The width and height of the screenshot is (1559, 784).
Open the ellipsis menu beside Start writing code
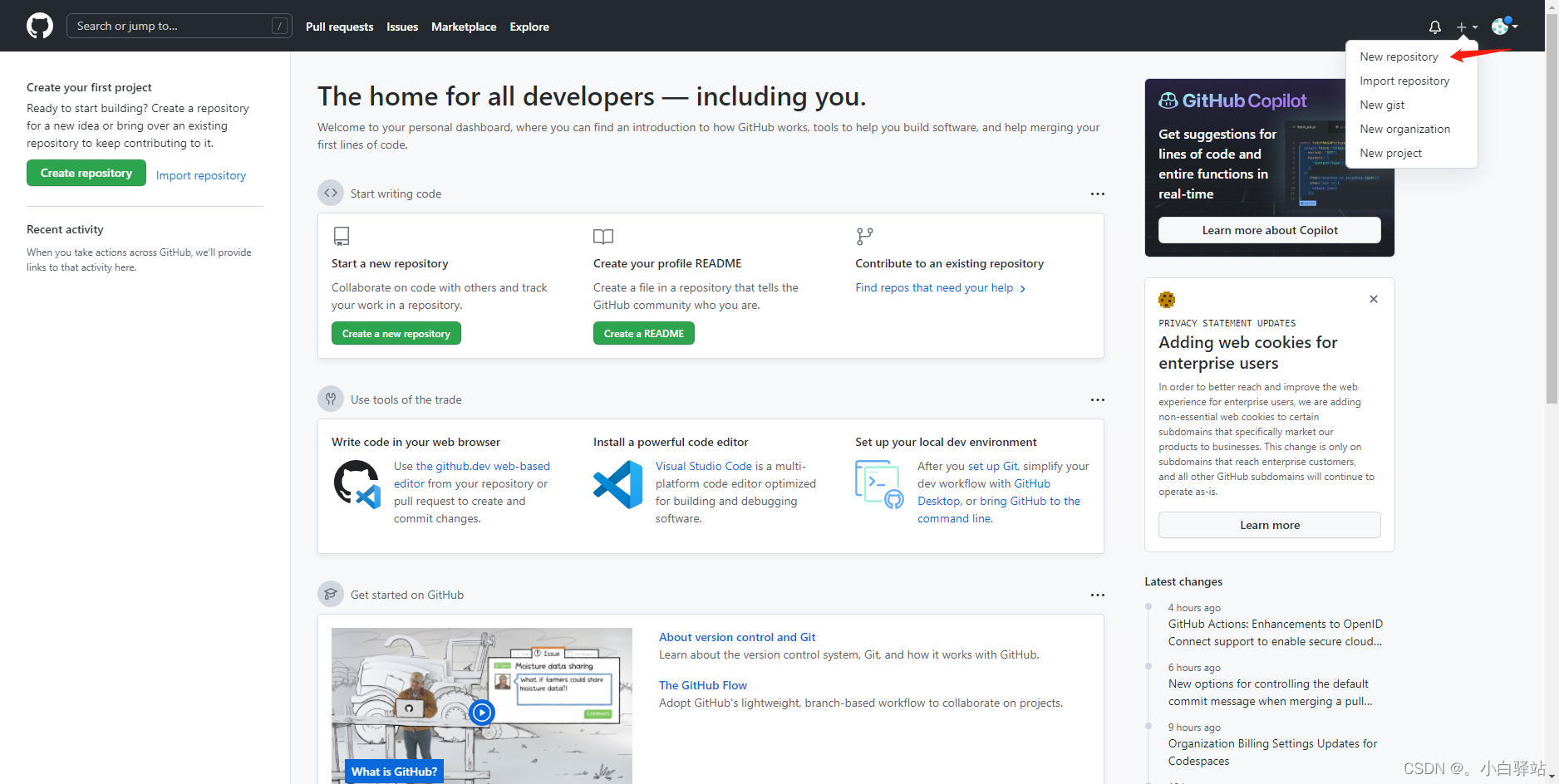[1097, 193]
